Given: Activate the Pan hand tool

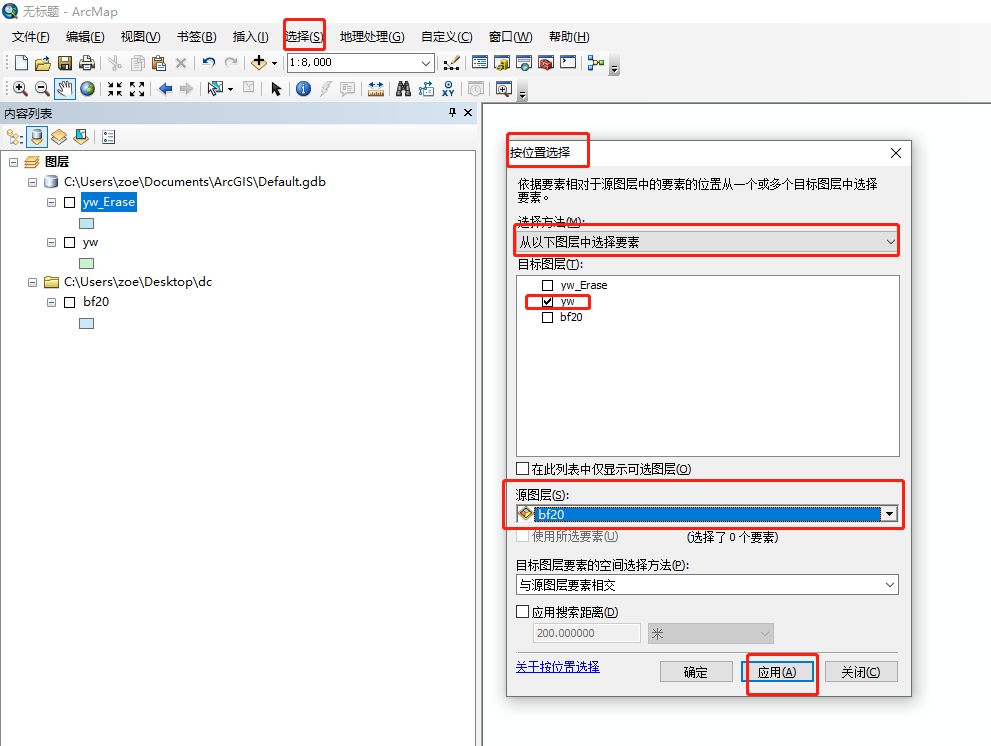Looking at the screenshot, I should tap(64, 89).
